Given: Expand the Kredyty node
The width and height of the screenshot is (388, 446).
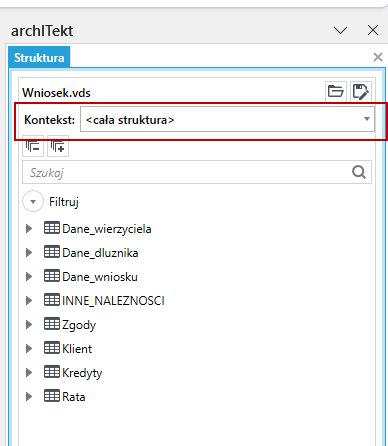Looking at the screenshot, I should click(29, 373).
